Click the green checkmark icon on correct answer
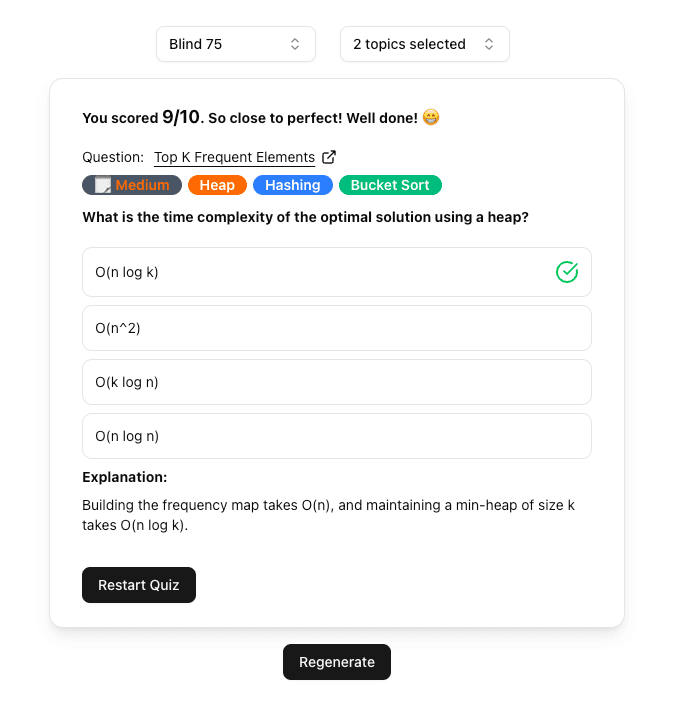The width and height of the screenshot is (673, 705). click(567, 272)
